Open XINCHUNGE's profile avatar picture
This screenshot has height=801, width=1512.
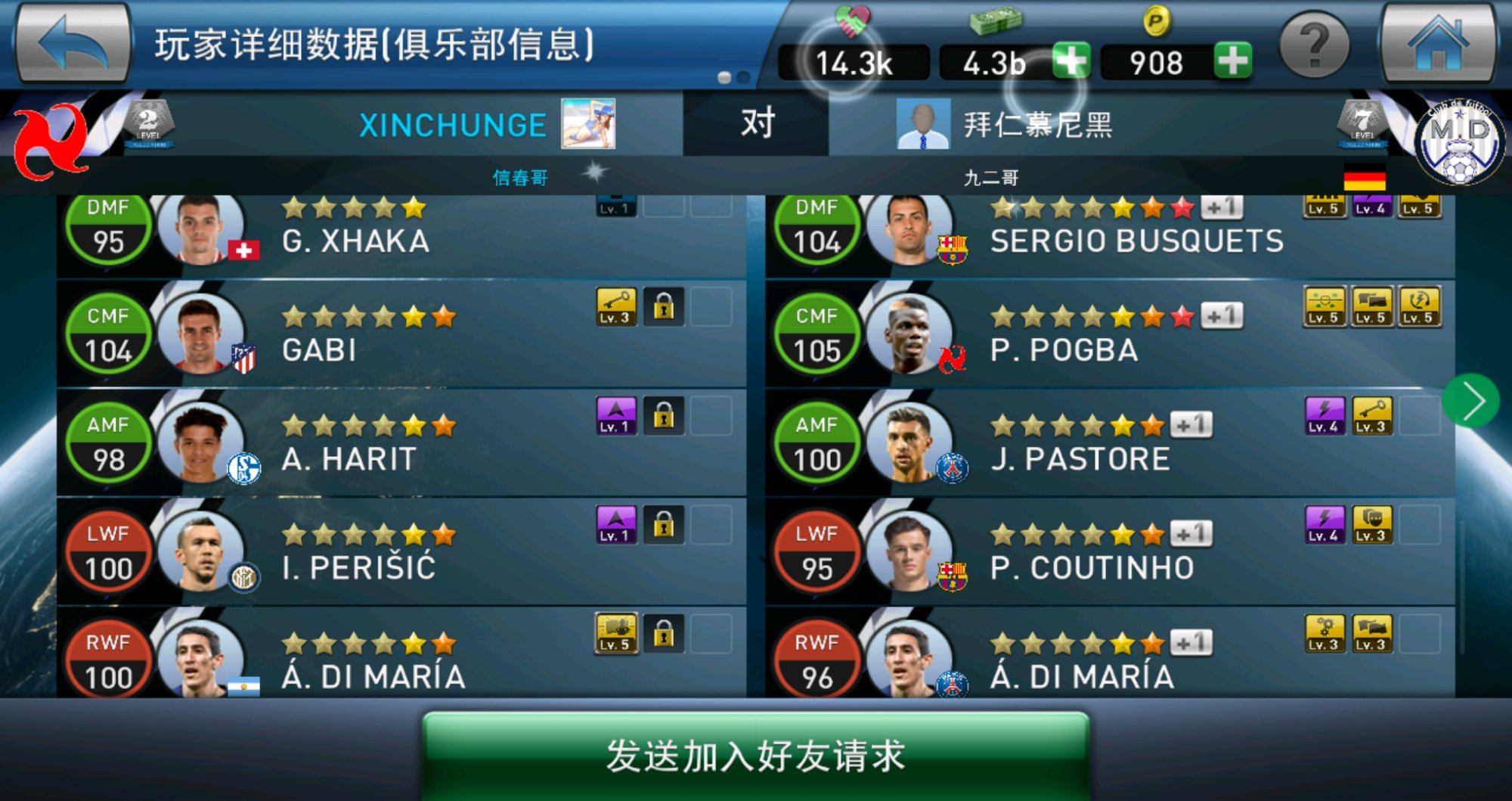[x=588, y=124]
